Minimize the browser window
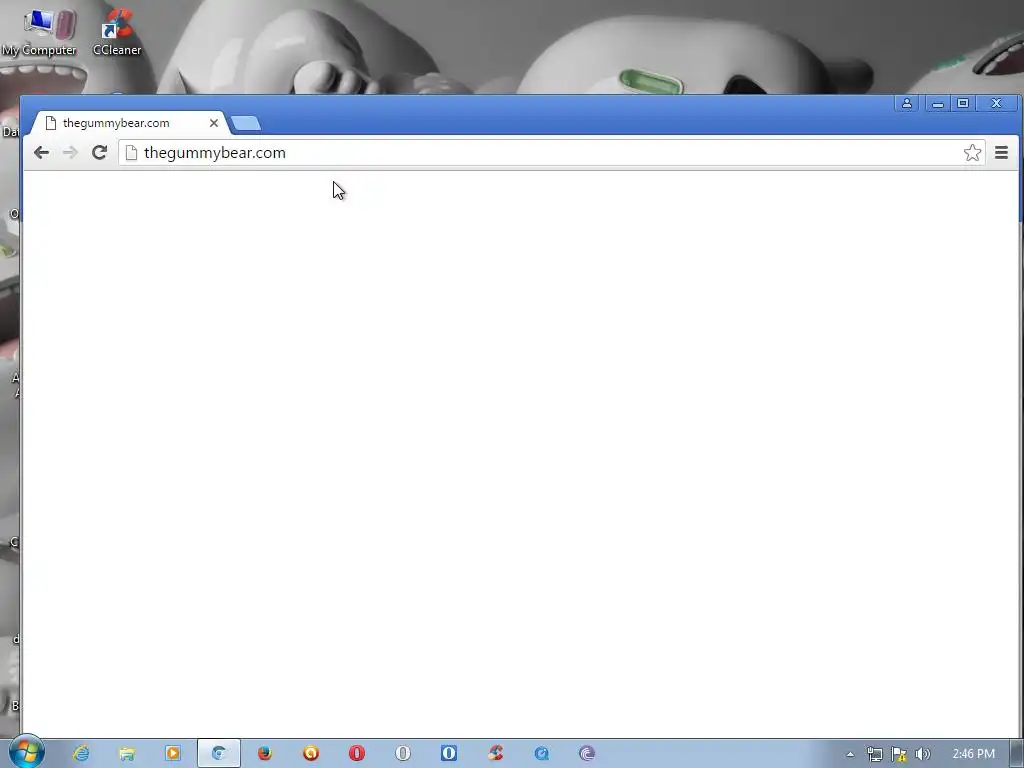 click(x=938, y=103)
